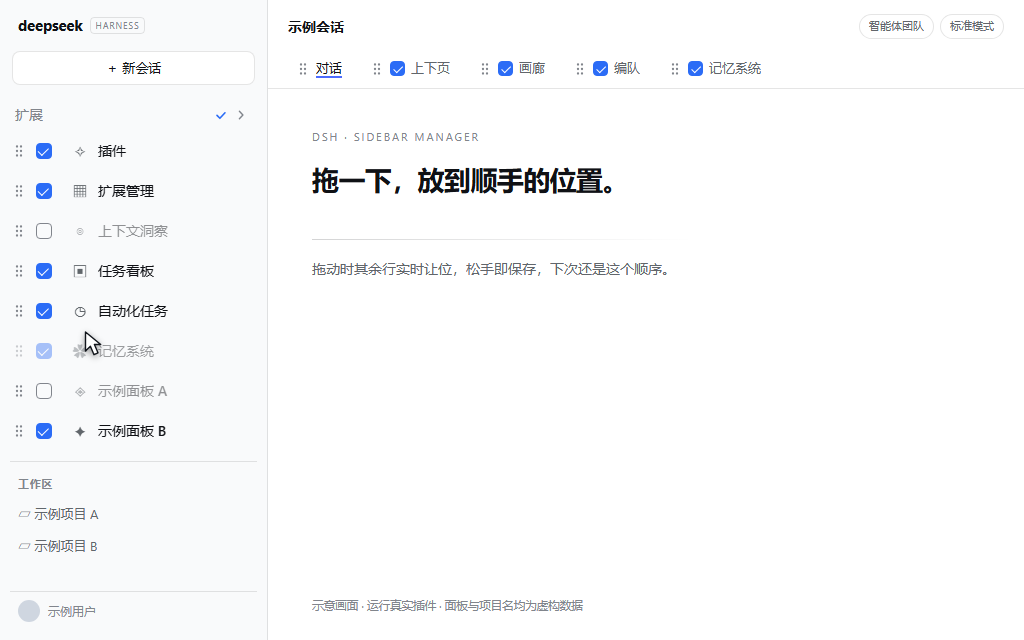Click drag handle of 任务看板 row
This screenshot has width=1024, height=640.
point(19,271)
